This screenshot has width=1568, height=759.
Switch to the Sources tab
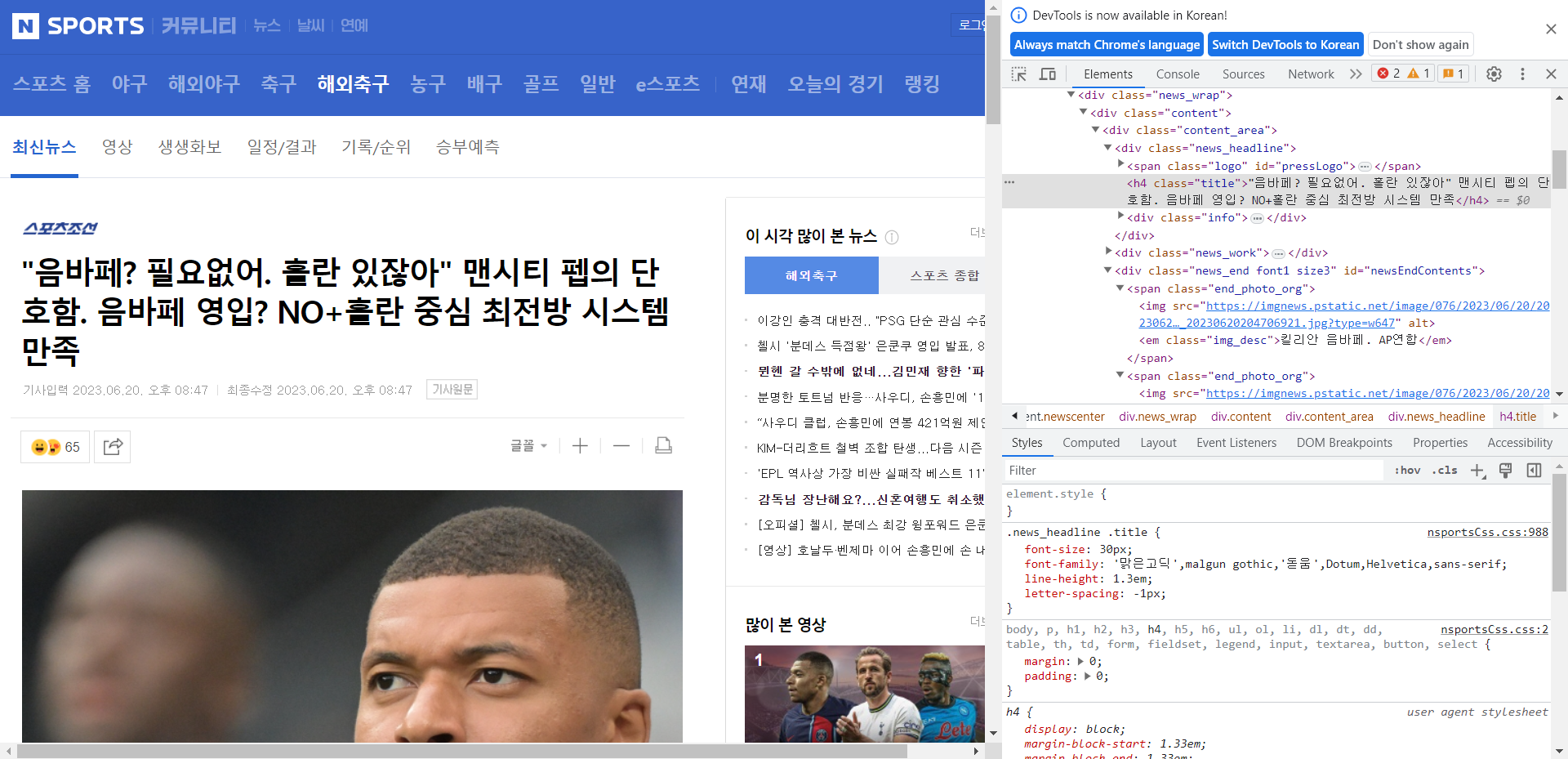click(x=1243, y=74)
